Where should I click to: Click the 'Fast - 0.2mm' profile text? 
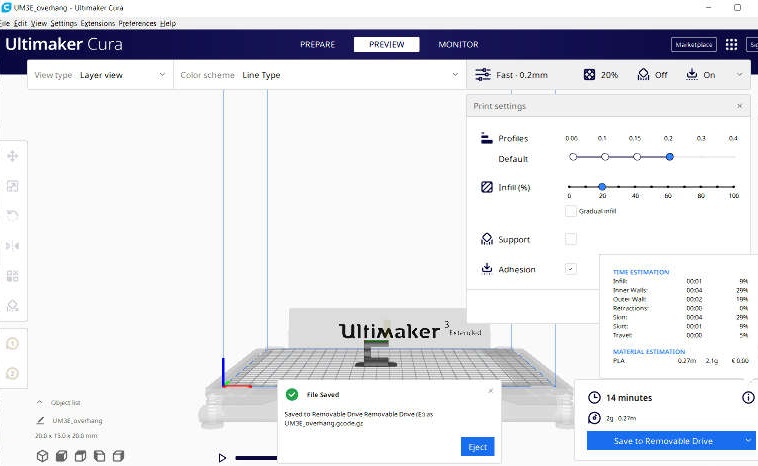[x=522, y=75]
